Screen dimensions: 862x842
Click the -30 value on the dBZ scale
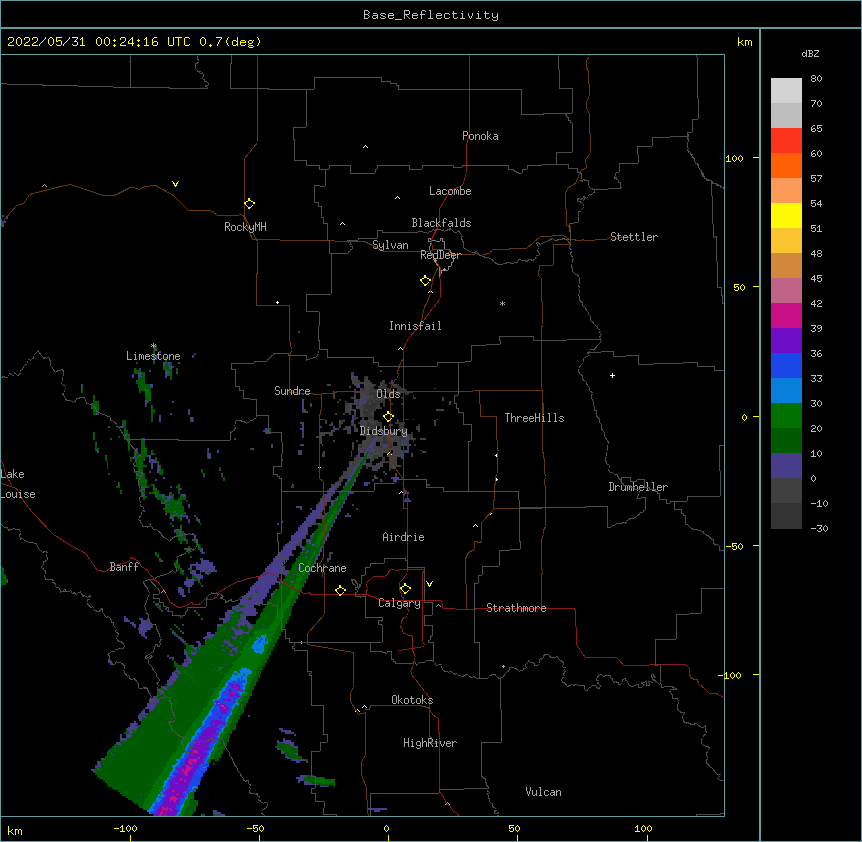(819, 529)
